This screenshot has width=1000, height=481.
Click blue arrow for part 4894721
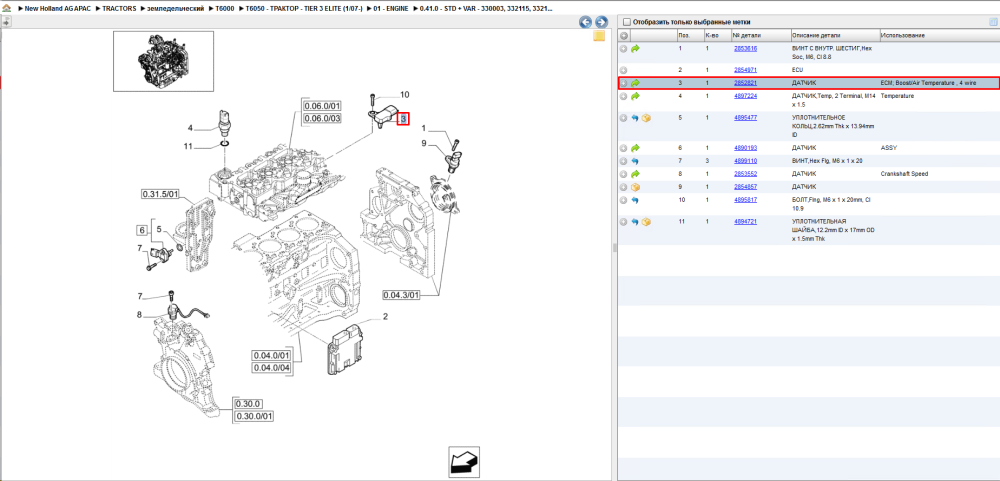pyautogui.click(x=635, y=221)
